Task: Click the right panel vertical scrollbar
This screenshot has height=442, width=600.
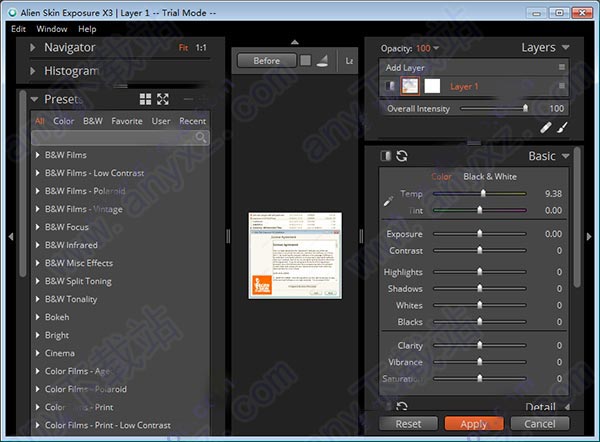Action: coord(577,218)
